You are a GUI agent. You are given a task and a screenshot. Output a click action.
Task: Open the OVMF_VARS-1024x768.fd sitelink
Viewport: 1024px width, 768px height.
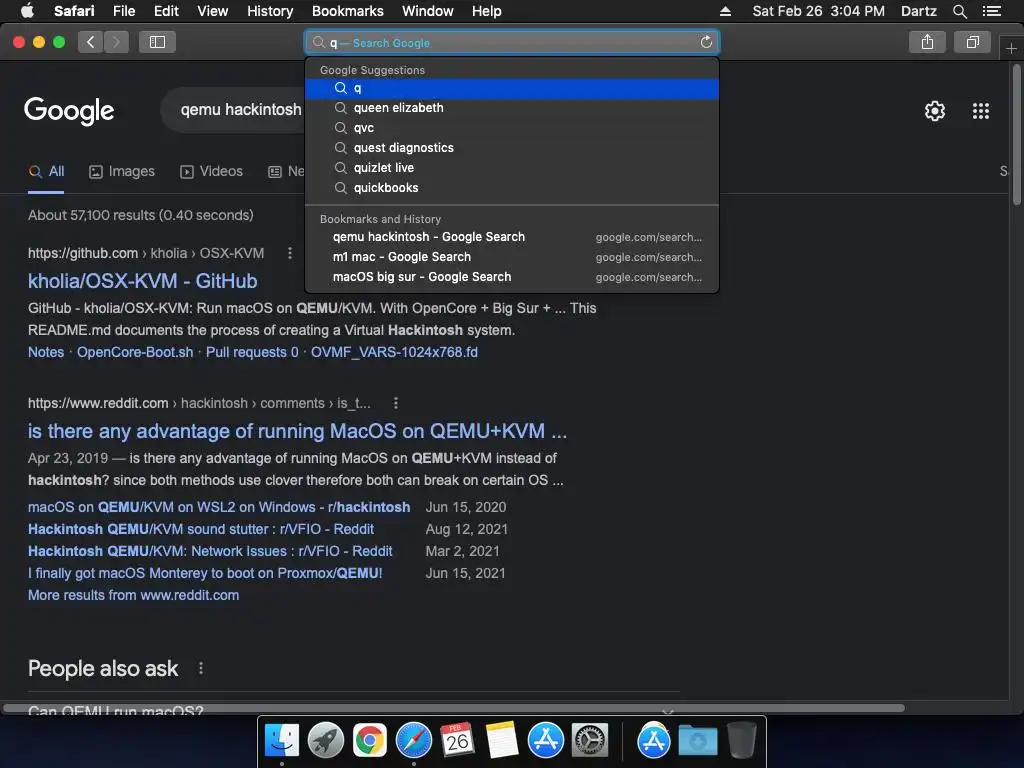[x=394, y=353]
